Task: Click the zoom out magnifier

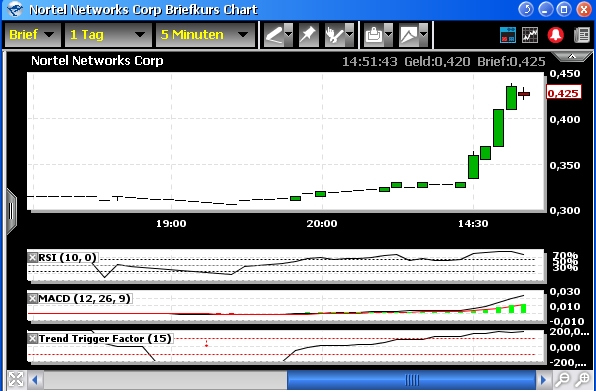Action: (x=562, y=379)
